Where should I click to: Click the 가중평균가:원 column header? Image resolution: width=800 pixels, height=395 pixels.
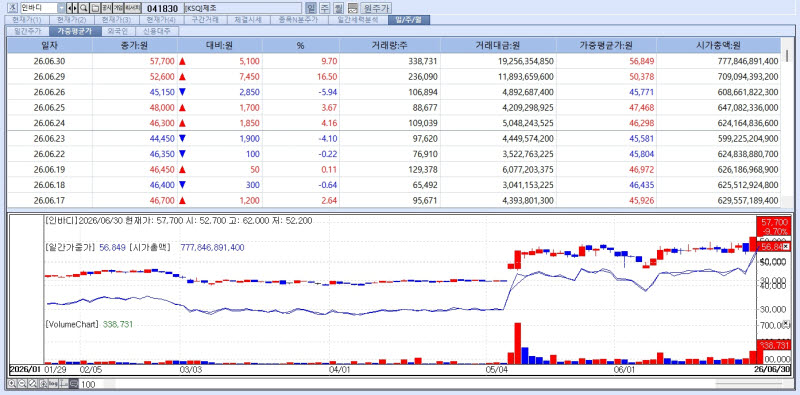click(x=606, y=45)
